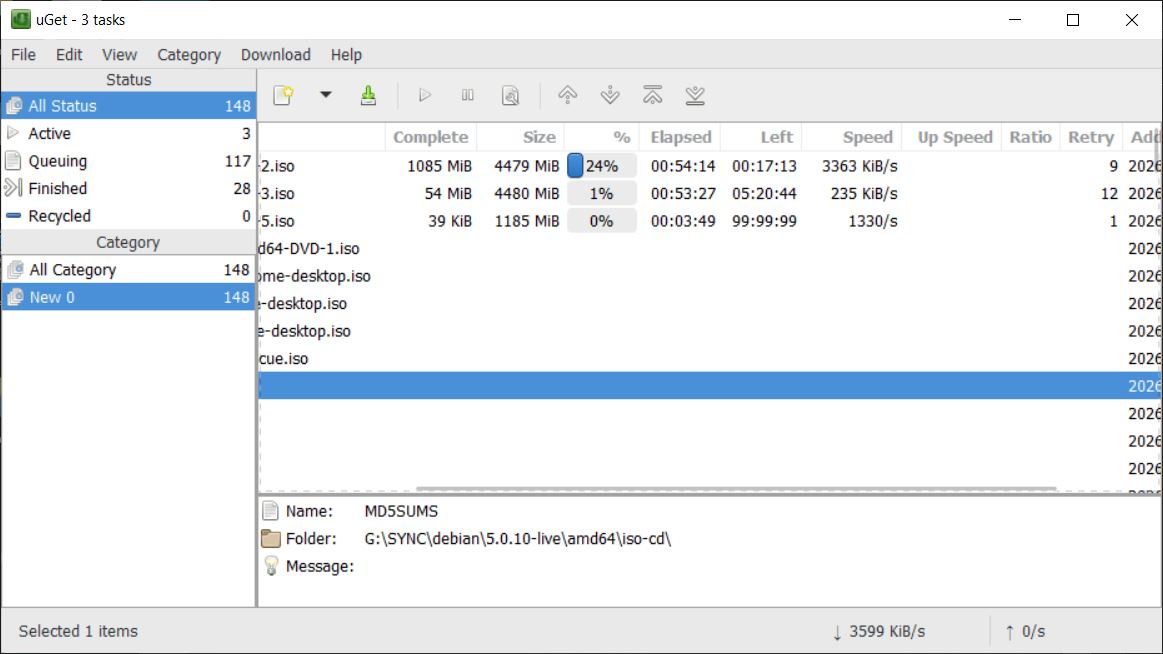The width and height of the screenshot is (1163, 654).
Task: Click the Selected 1 items status text
Action: 78,632
